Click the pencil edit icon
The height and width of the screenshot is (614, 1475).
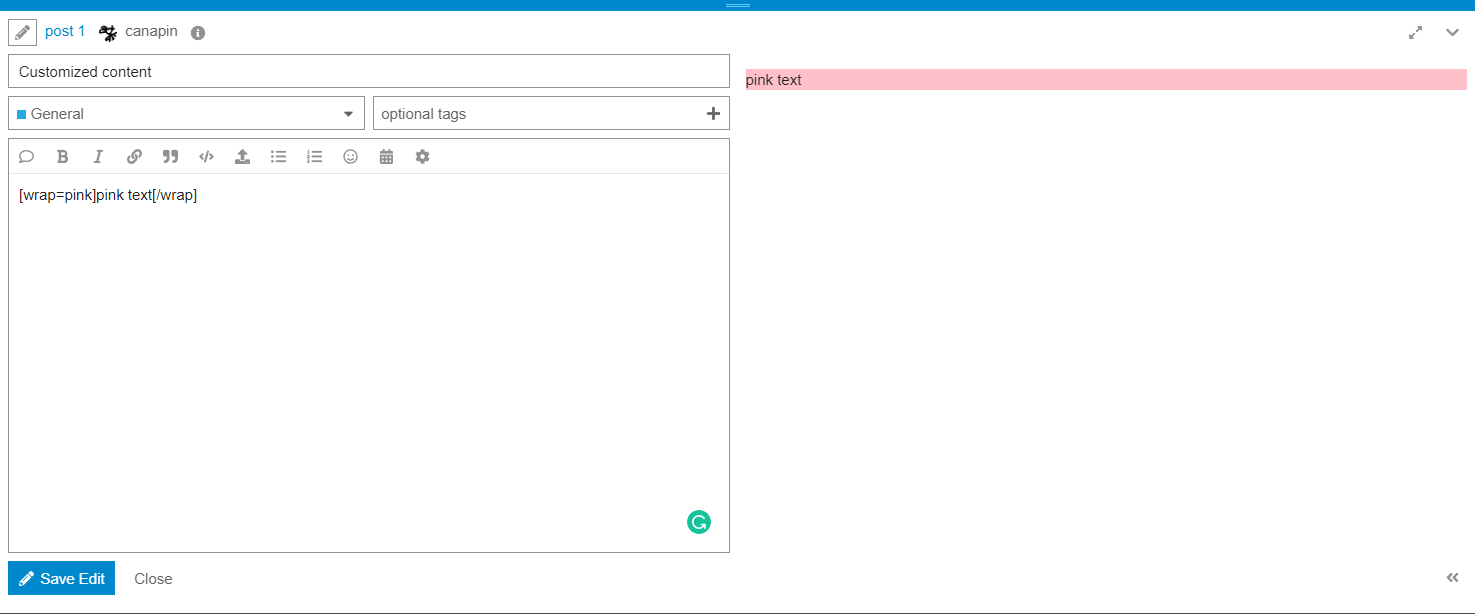[22, 32]
